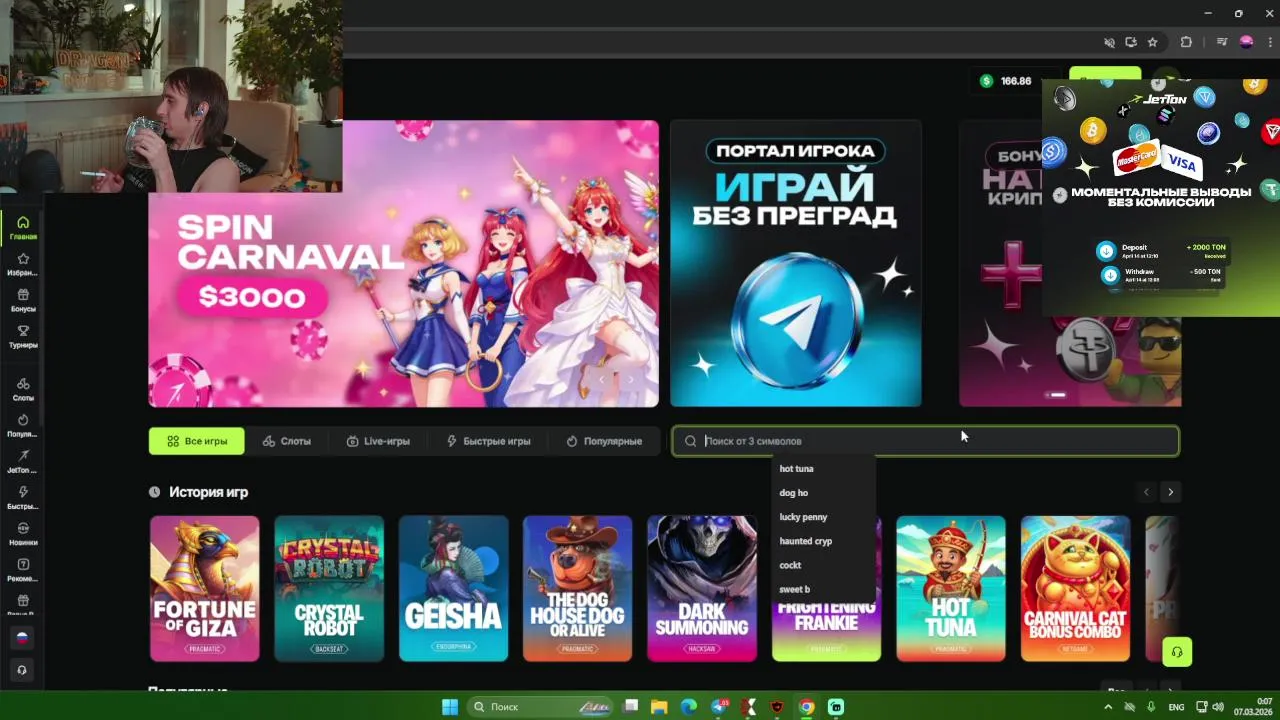Open the volume speaker tray icon

(1219, 707)
